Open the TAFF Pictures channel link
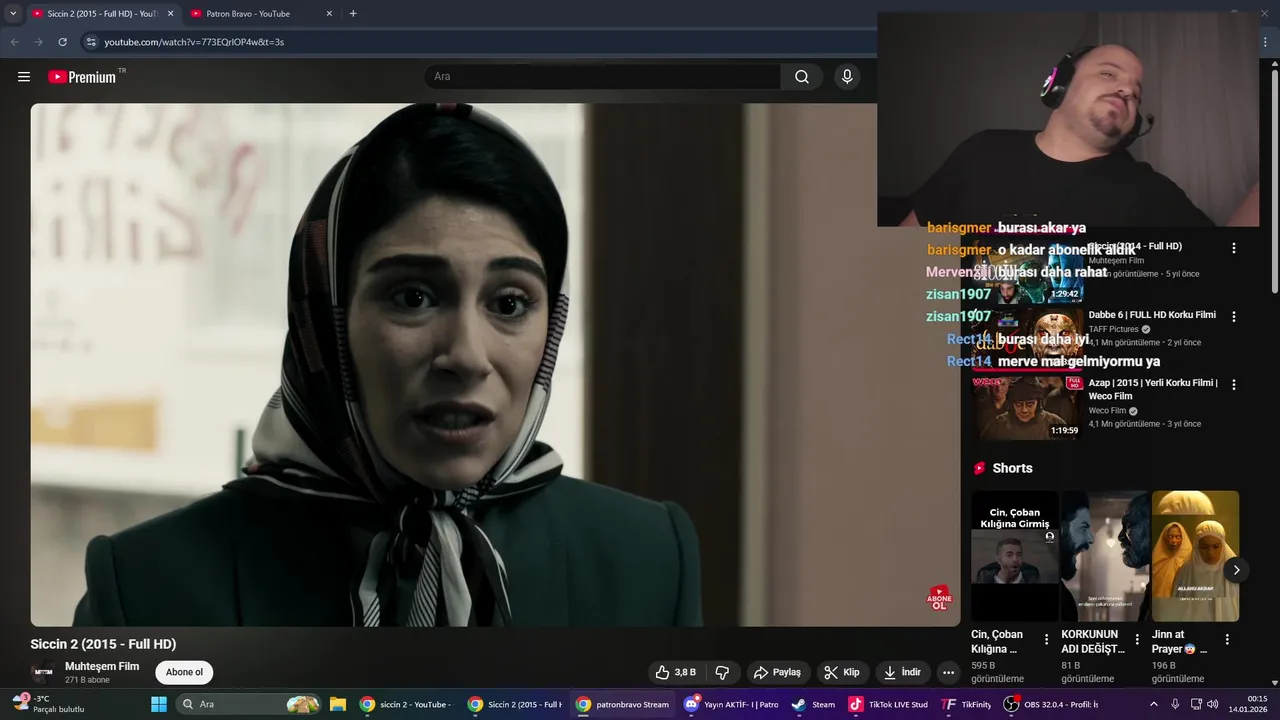Image resolution: width=1280 pixels, height=720 pixels. click(x=1113, y=329)
